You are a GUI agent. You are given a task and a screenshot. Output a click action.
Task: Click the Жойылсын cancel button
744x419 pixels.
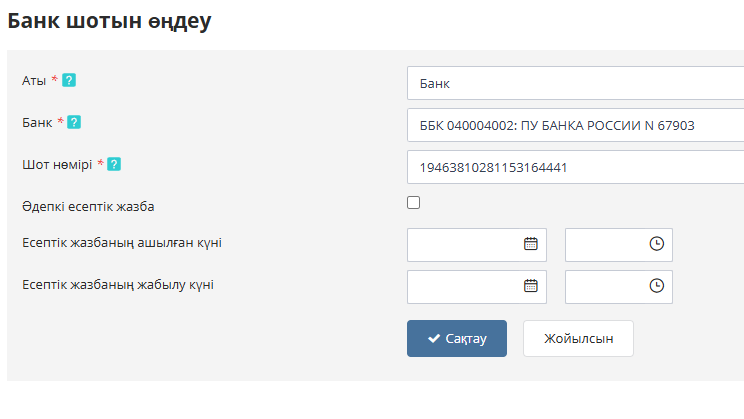pos(578,339)
